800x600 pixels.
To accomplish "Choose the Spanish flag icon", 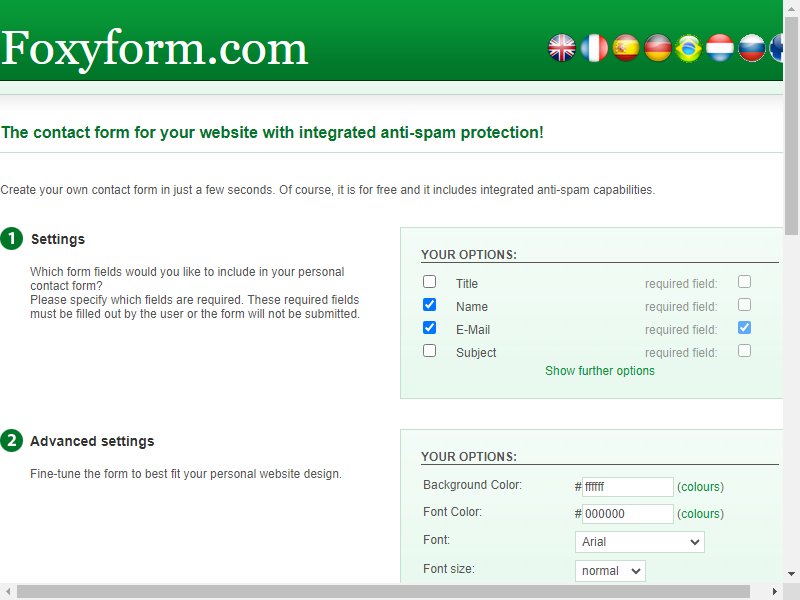I will point(626,48).
